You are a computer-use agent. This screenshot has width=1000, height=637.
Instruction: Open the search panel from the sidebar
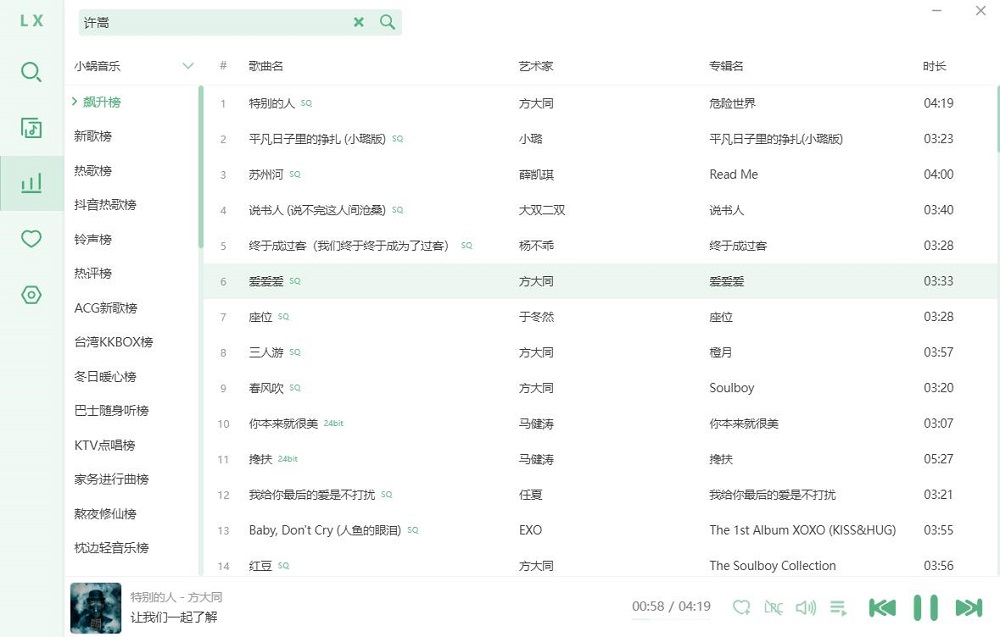click(x=30, y=72)
